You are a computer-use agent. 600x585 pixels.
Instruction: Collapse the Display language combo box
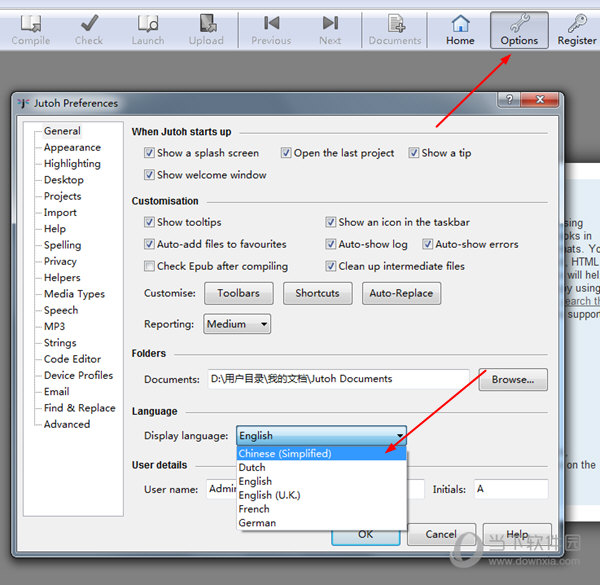321,436
